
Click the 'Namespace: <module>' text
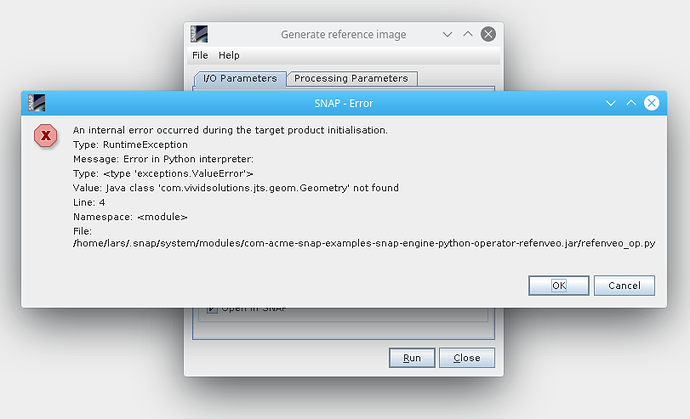(x=130, y=217)
